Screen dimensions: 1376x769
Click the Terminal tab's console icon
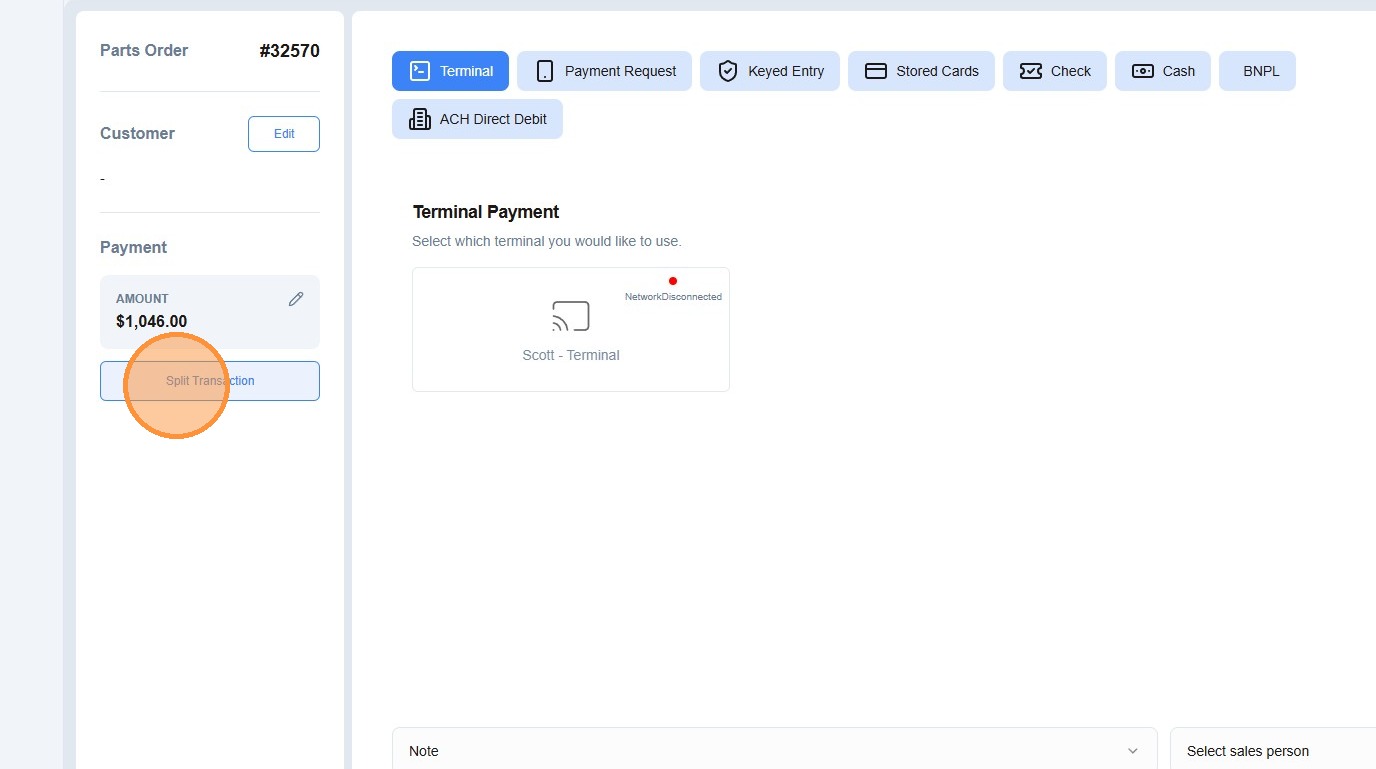coord(420,71)
